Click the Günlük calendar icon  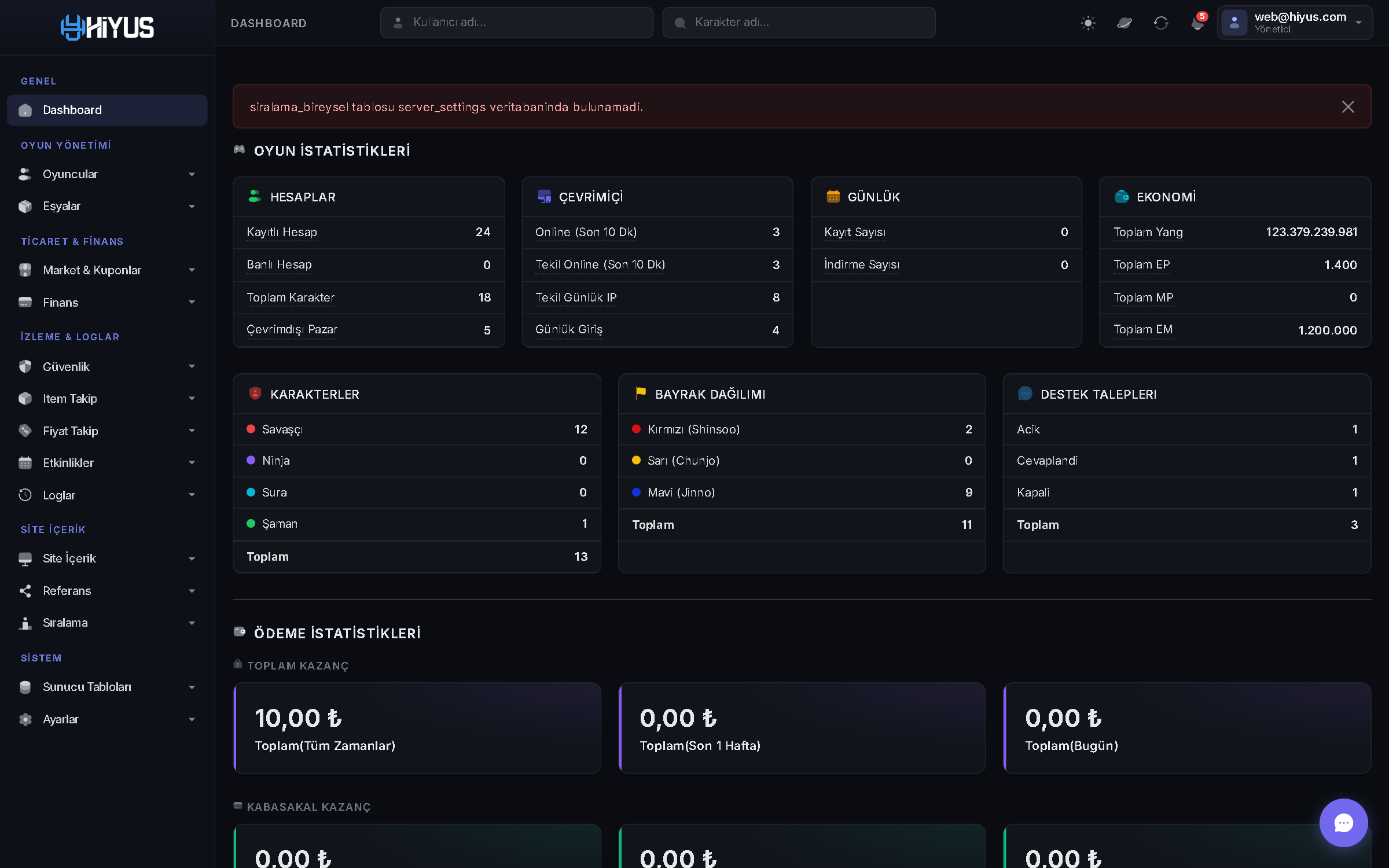tap(833, 197)
